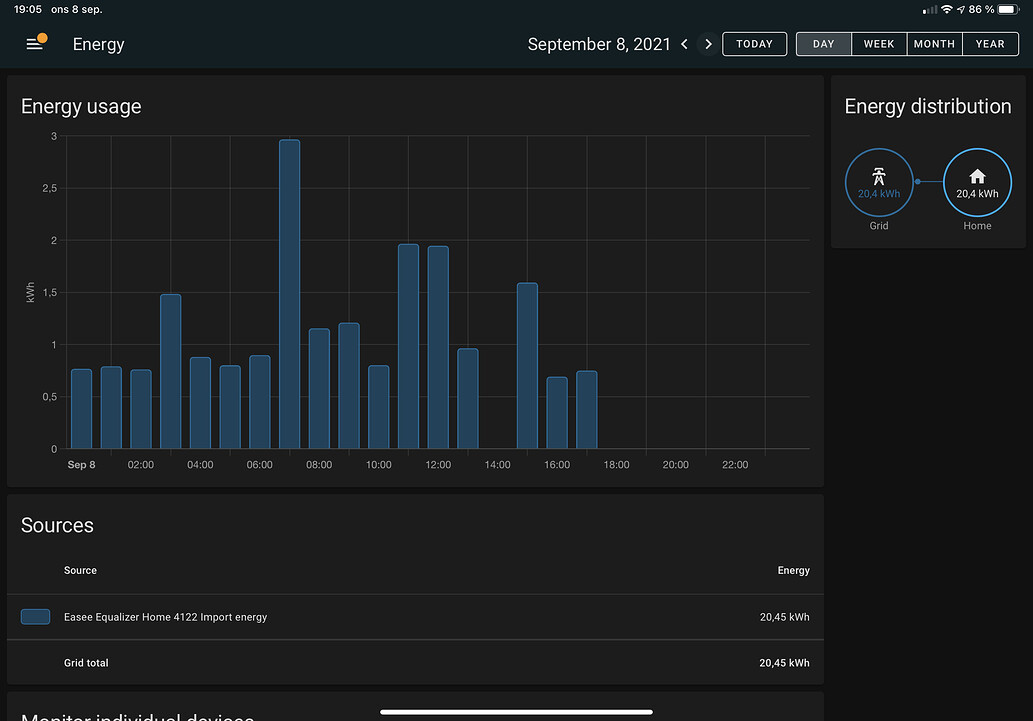The image size is (1033, 721).
Task: Select the 03:00 usage bar
Action: (x=171, y=372)
